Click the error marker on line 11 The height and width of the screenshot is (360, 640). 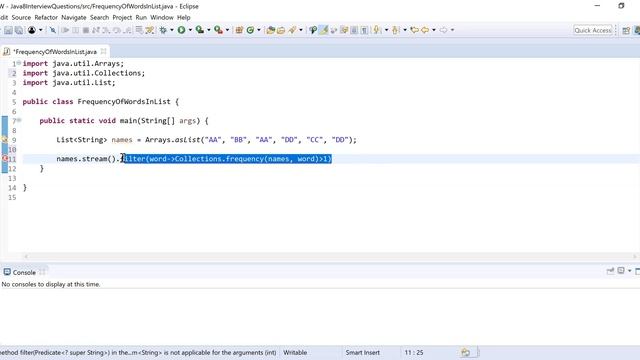(4, 159)
